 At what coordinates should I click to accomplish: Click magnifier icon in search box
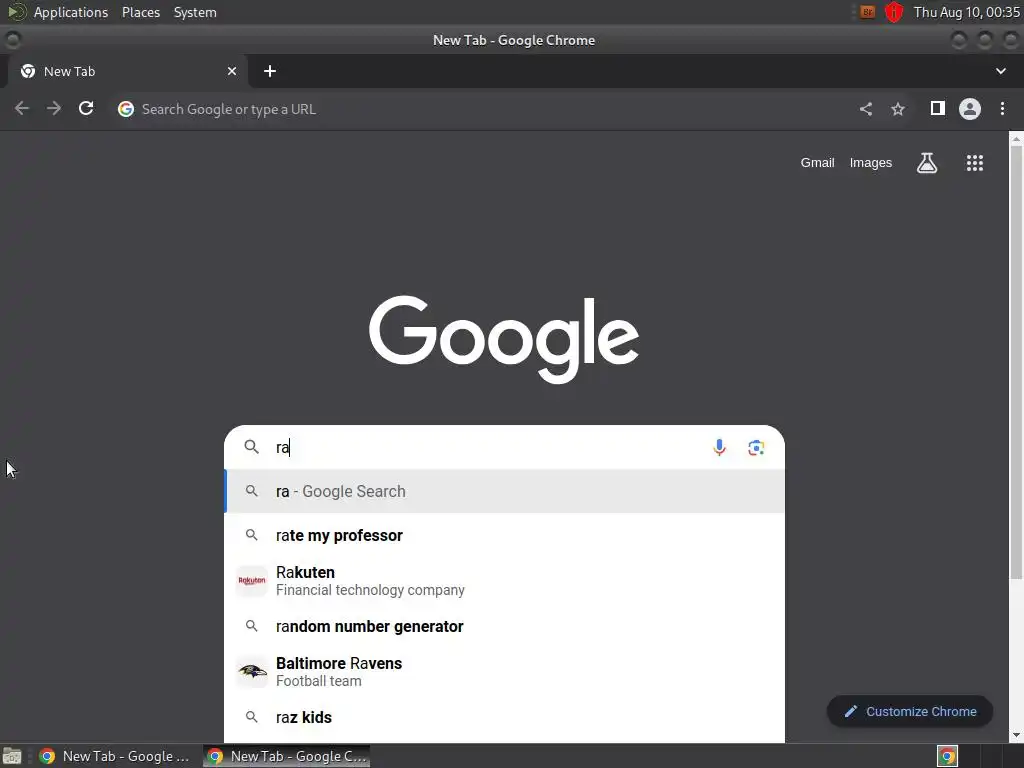251,447
